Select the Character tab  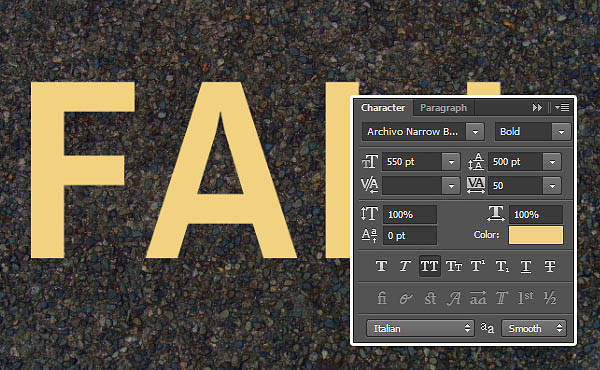[383, 108]
